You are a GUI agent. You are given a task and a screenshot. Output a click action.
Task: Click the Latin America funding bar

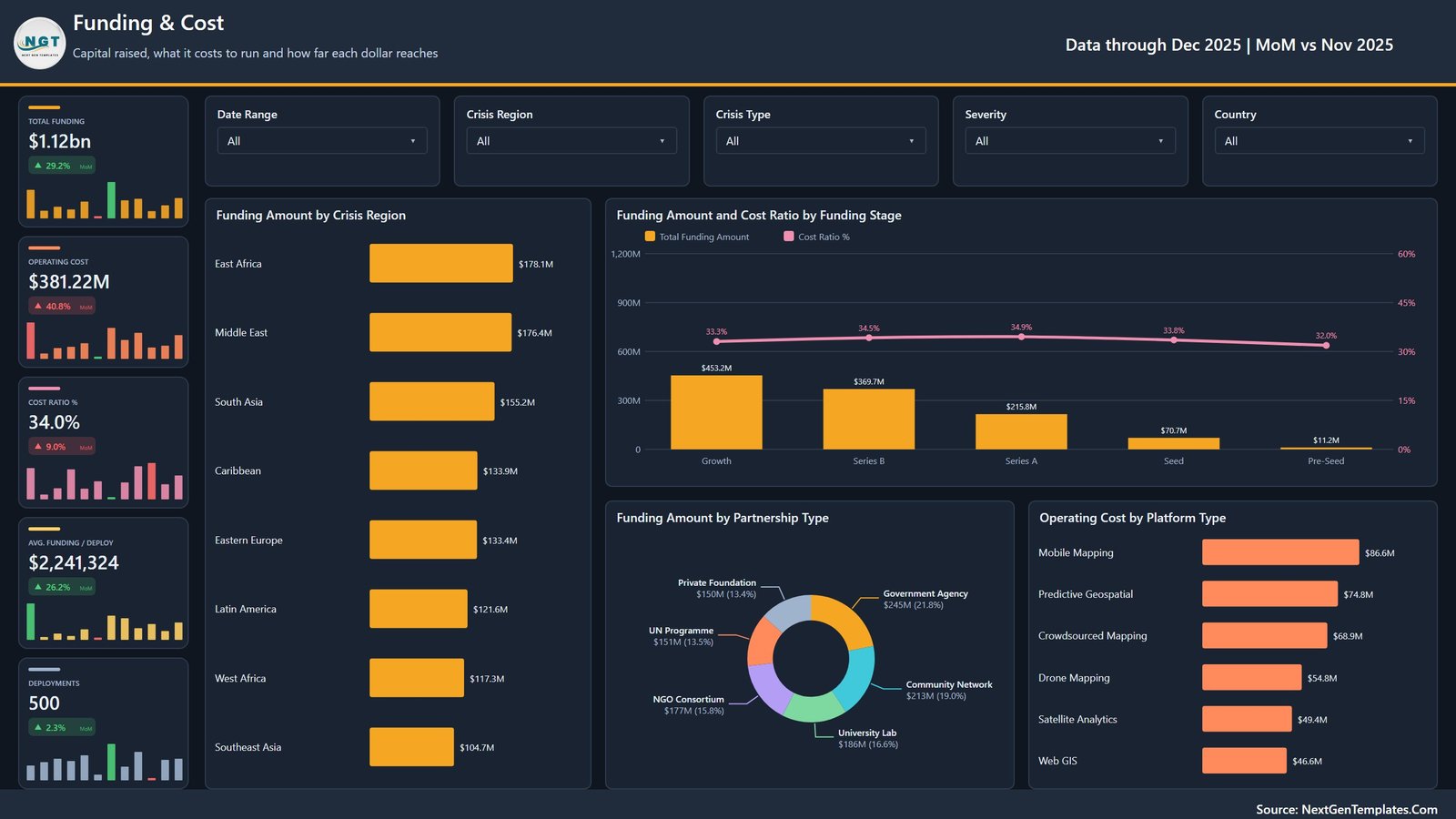tap(419, 609)
